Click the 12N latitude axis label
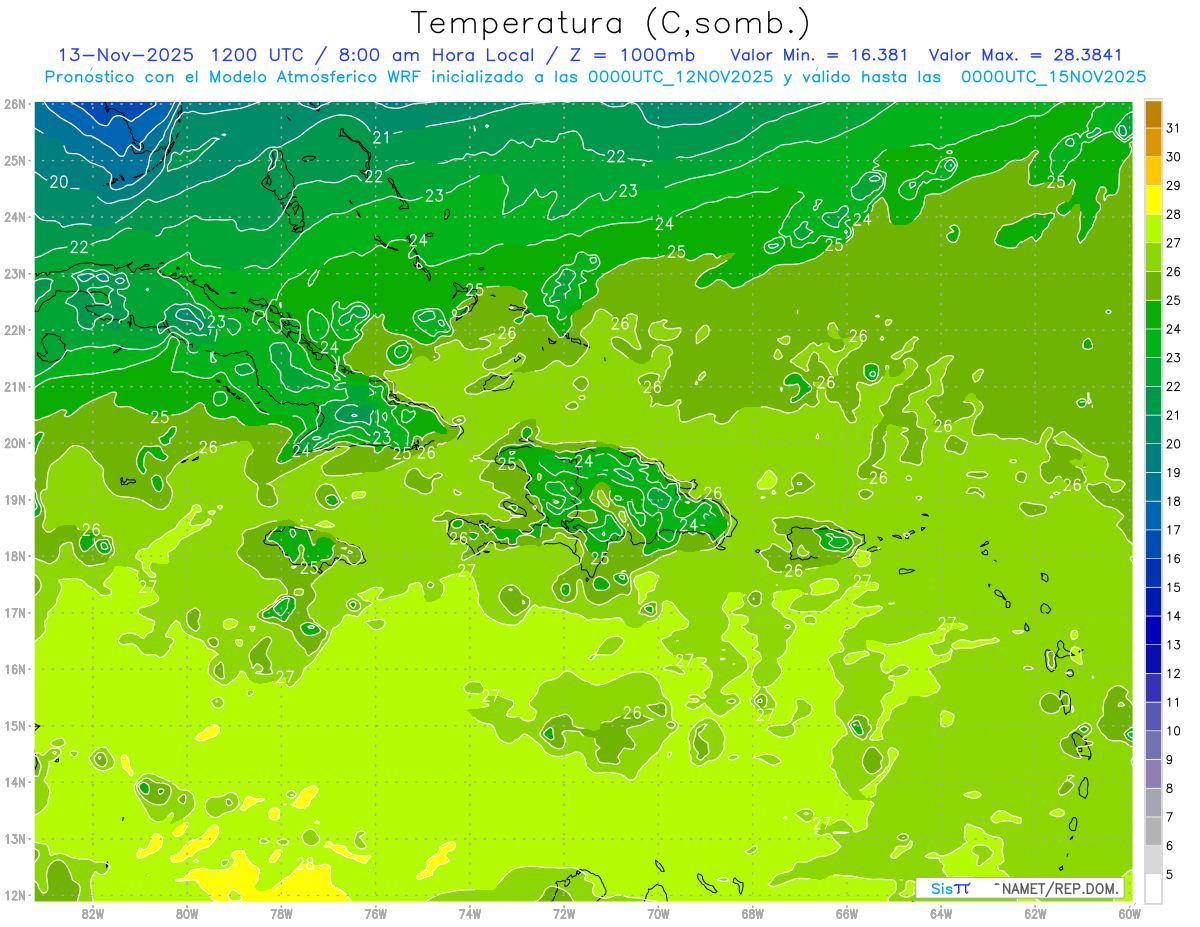This screenshot has width=1200, height=927. (14, 895)
